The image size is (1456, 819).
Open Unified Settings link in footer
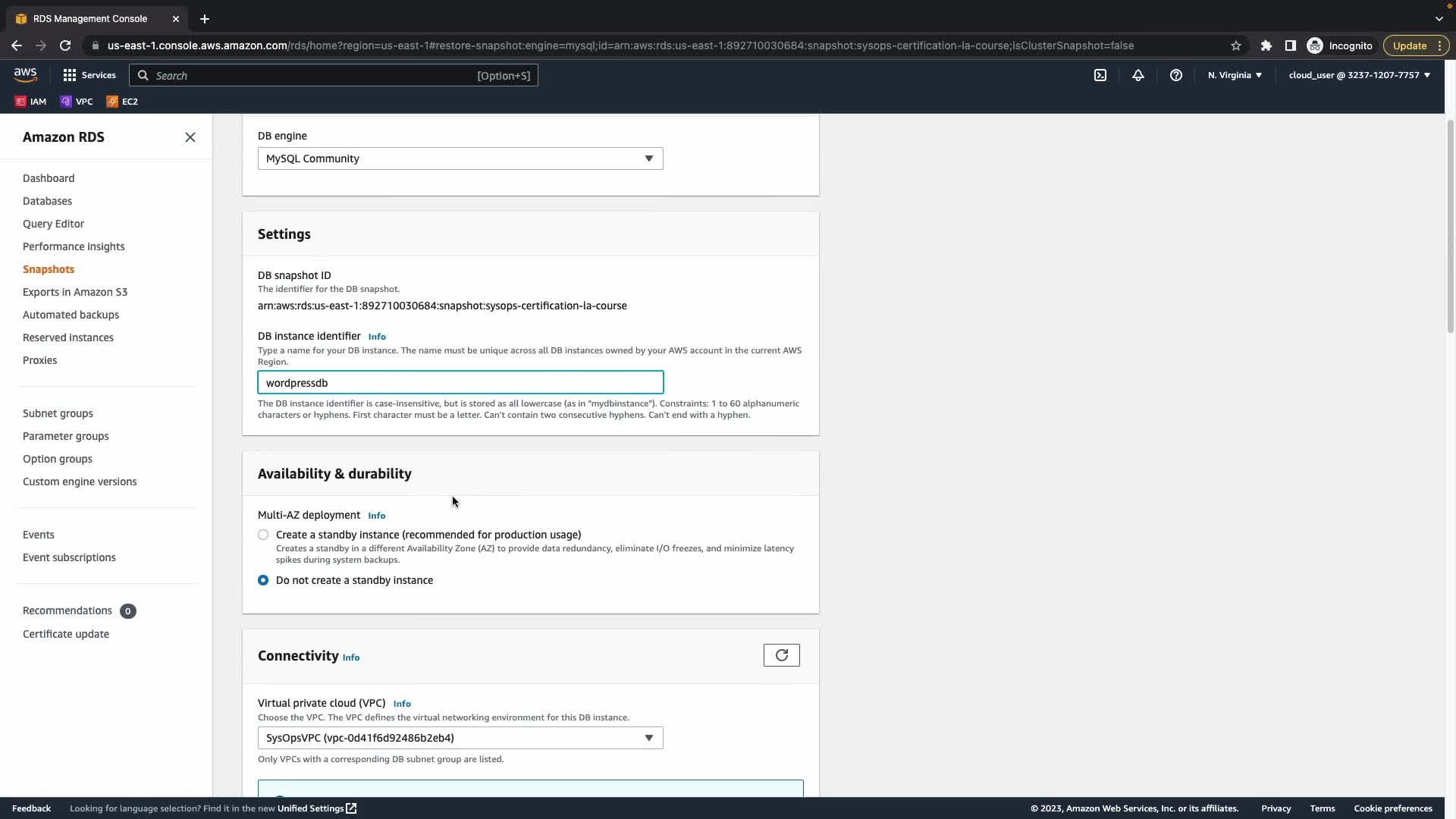coord(316,808)
